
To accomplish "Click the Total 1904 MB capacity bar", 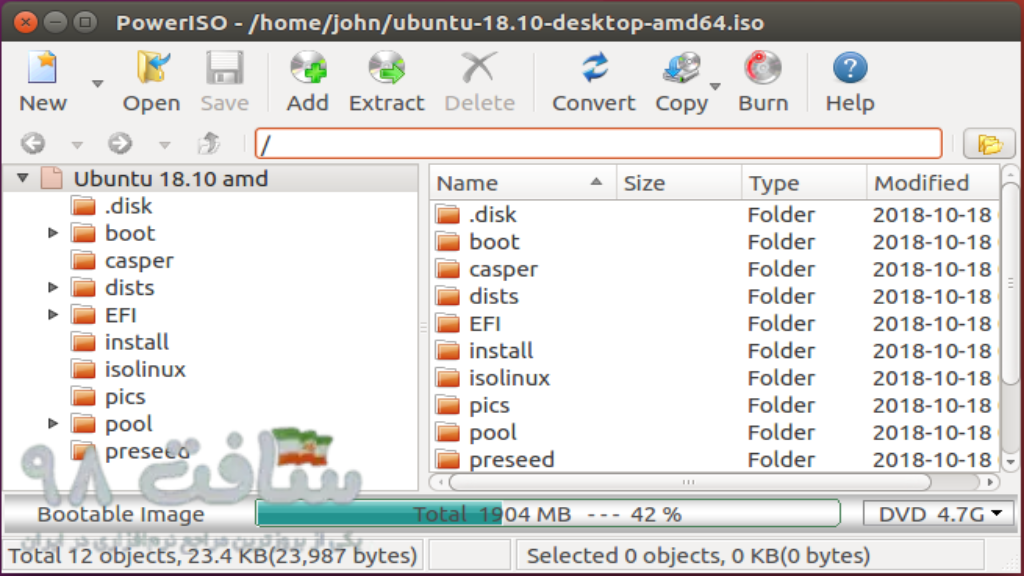I will point(547,514).
